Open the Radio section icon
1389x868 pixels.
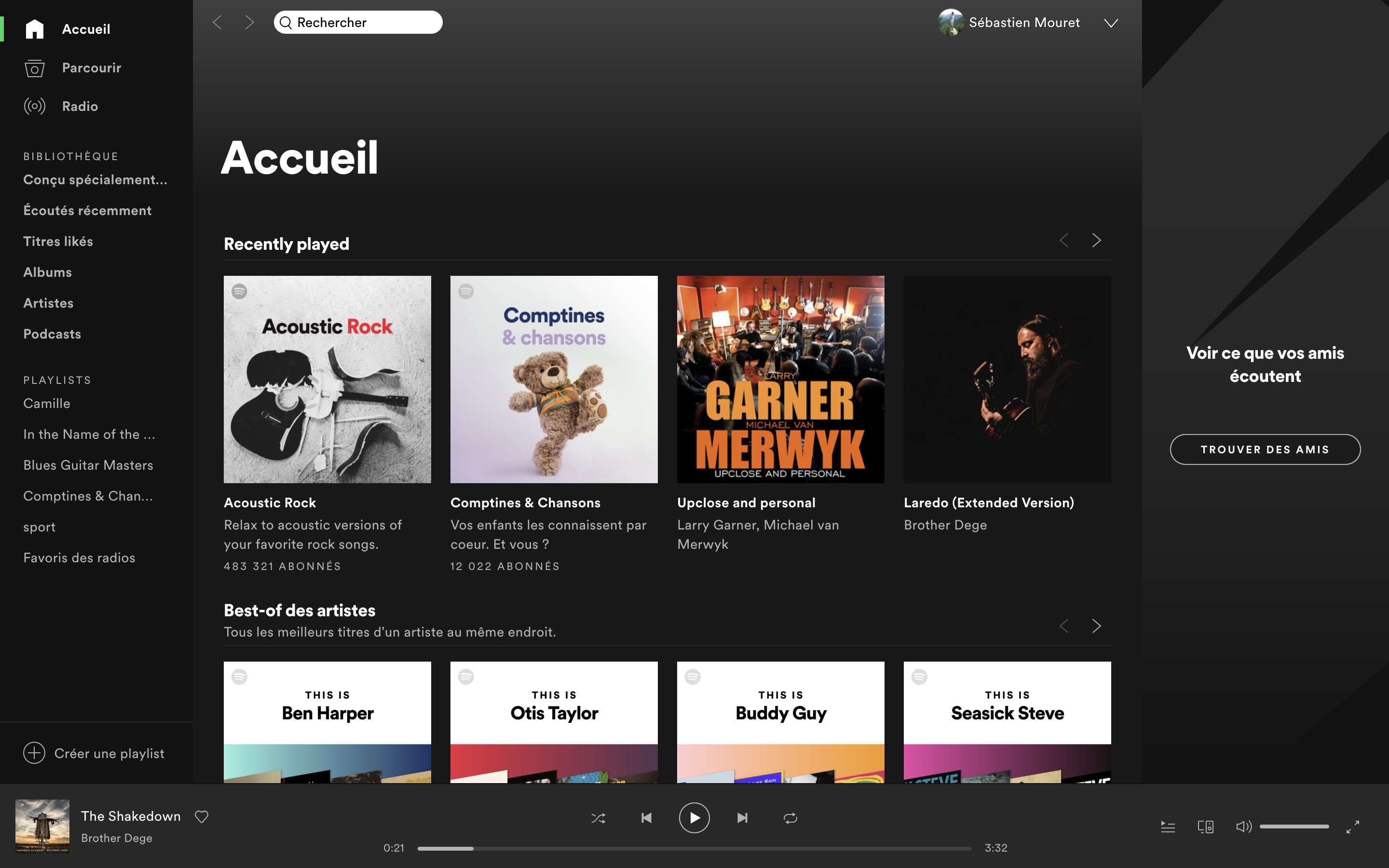34,106
